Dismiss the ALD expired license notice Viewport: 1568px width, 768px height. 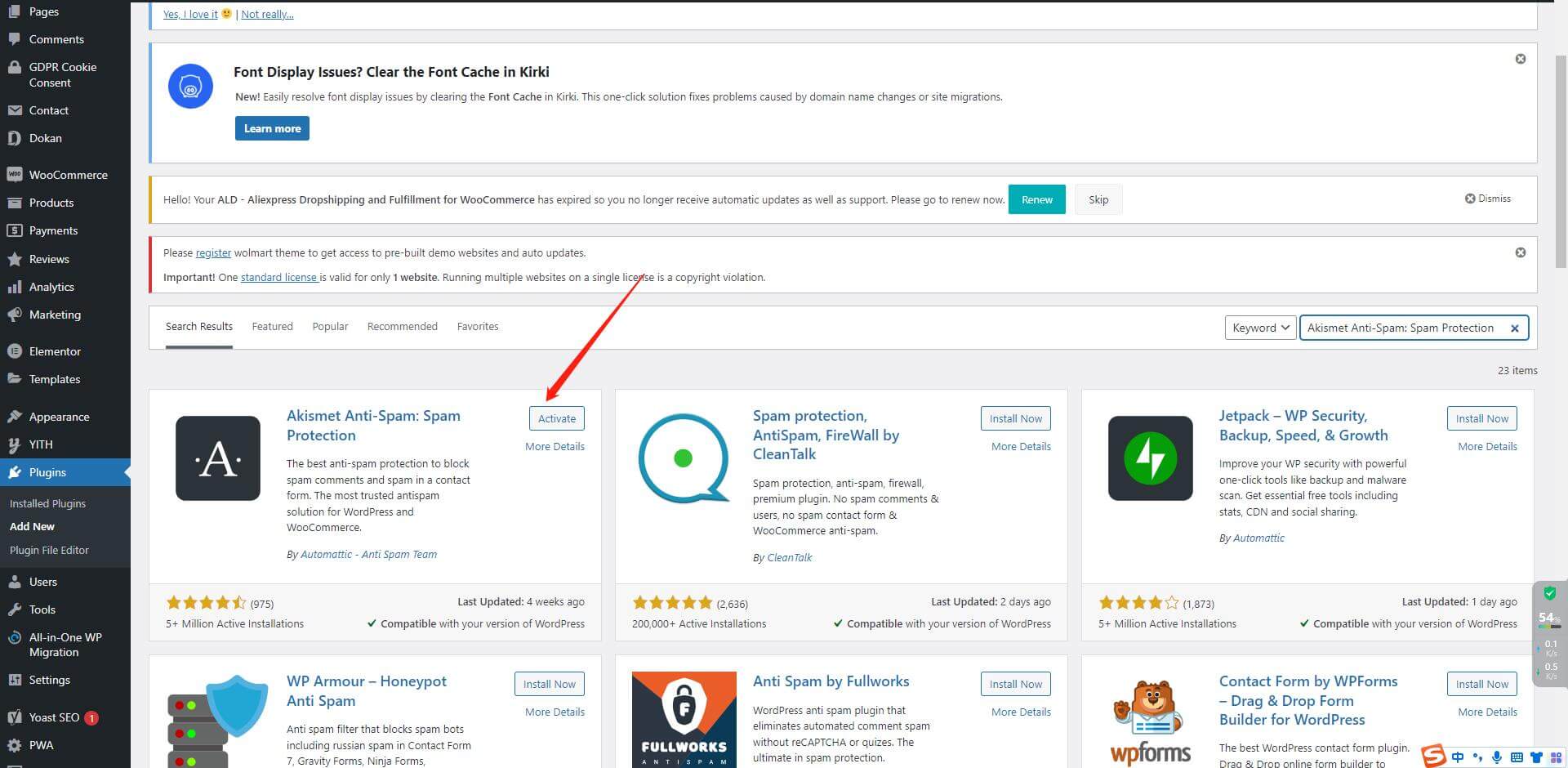[x=1488, y=199]
